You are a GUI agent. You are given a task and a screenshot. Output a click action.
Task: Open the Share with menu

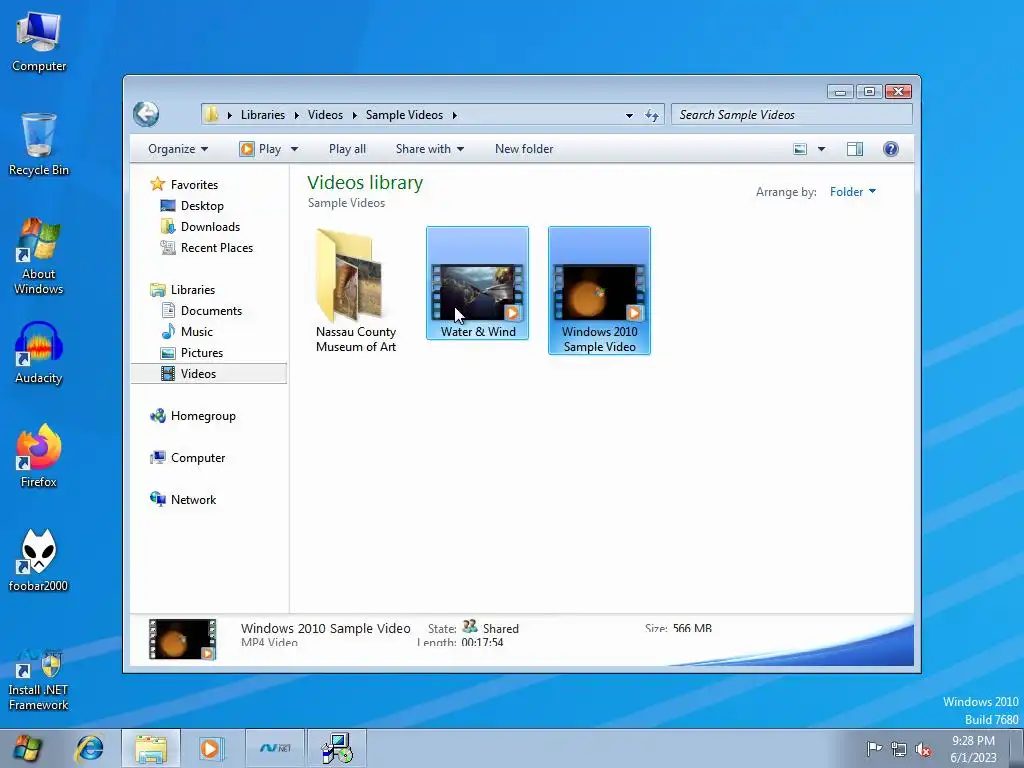tap(430, 149)
